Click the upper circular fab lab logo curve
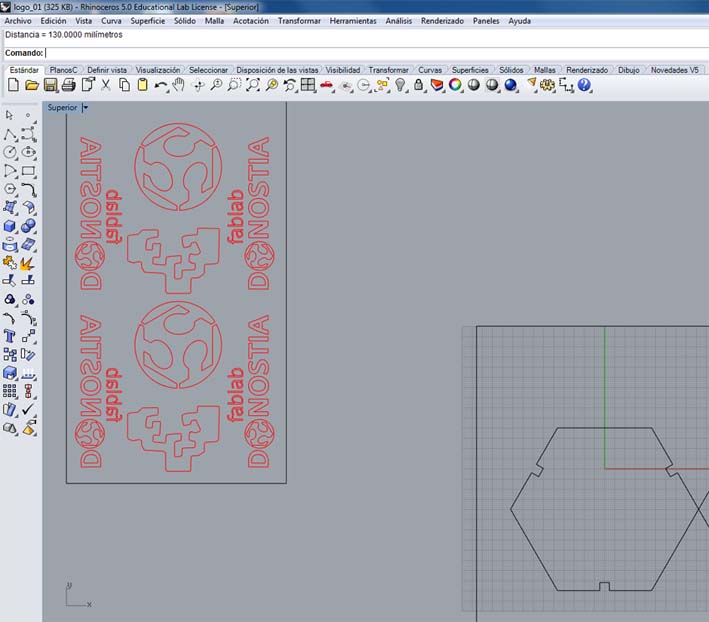The image size is (709, 622). point(178,166)
